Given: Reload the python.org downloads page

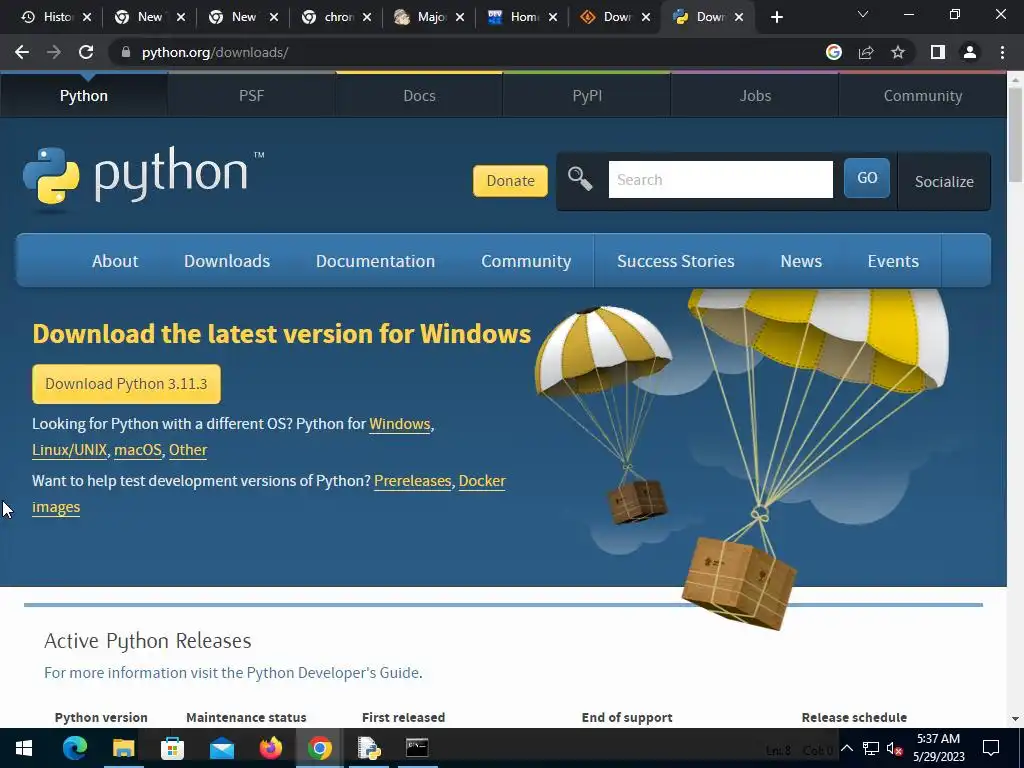Looking at the screenshot, I should click(x=86, y=52).
